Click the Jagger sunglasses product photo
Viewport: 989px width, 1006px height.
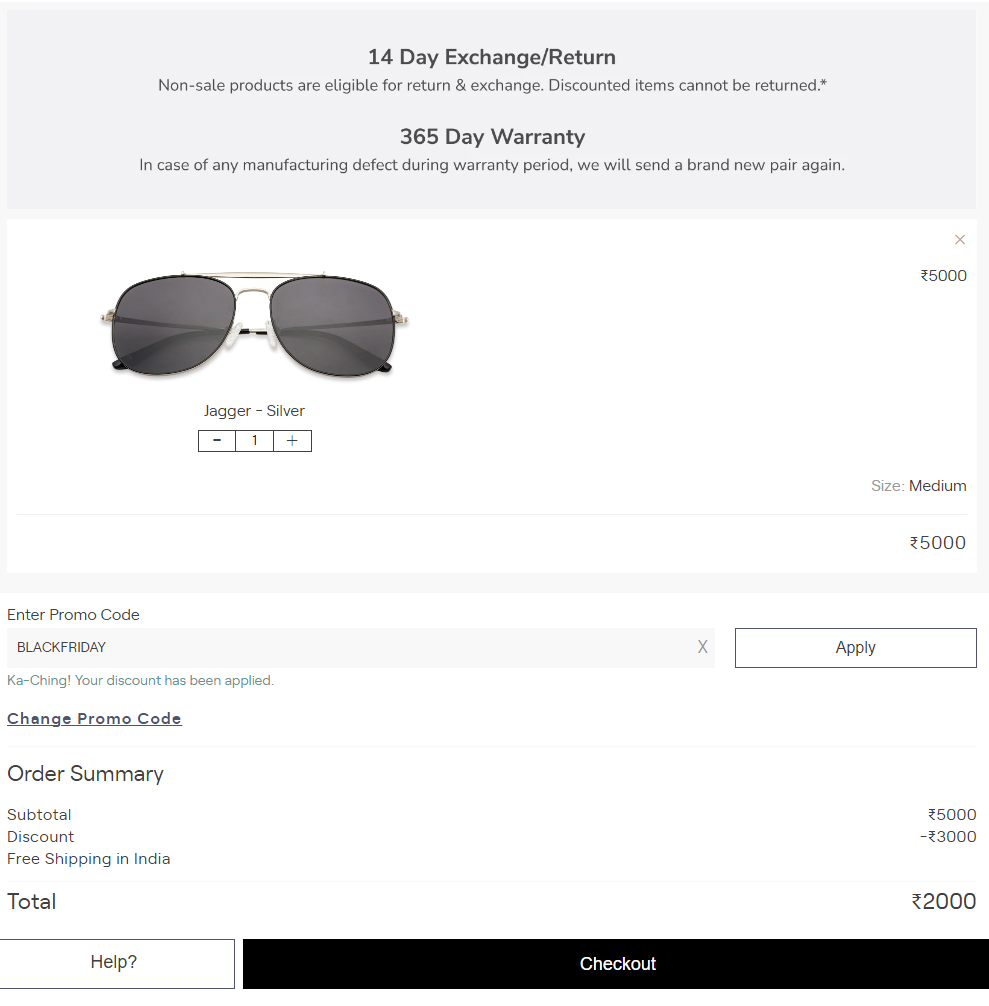254,323
